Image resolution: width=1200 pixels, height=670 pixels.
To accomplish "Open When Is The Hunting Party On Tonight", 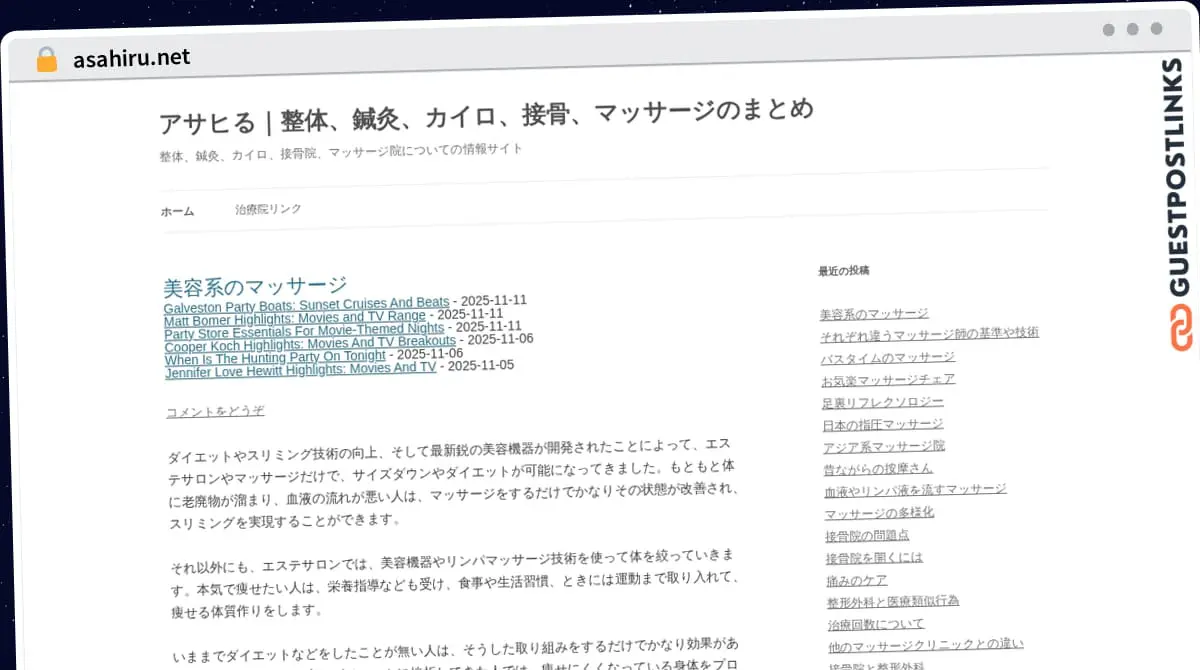I will (x=275, y=356).
